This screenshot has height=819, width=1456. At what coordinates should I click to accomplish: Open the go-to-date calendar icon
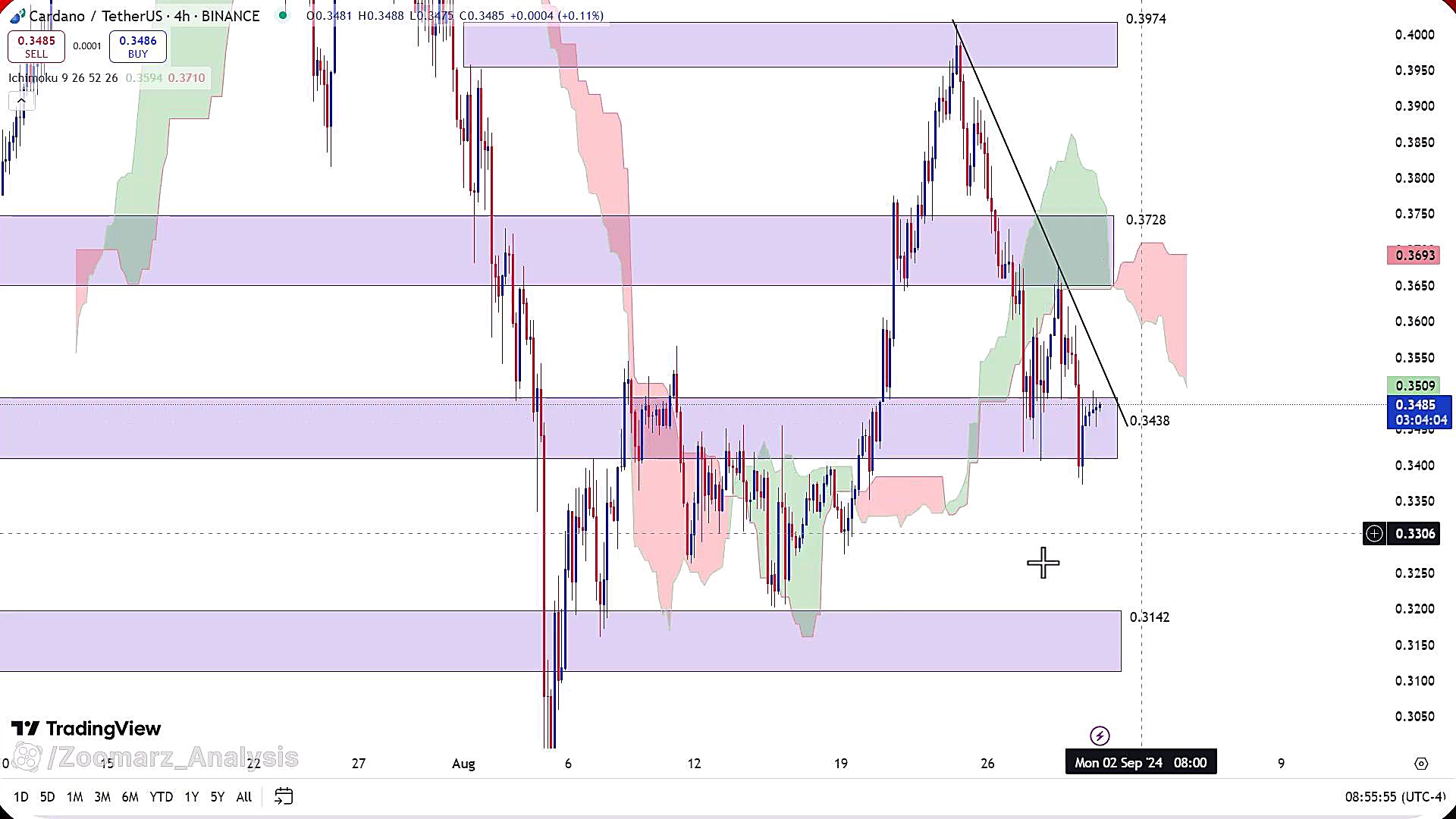[x=284, y=797]
